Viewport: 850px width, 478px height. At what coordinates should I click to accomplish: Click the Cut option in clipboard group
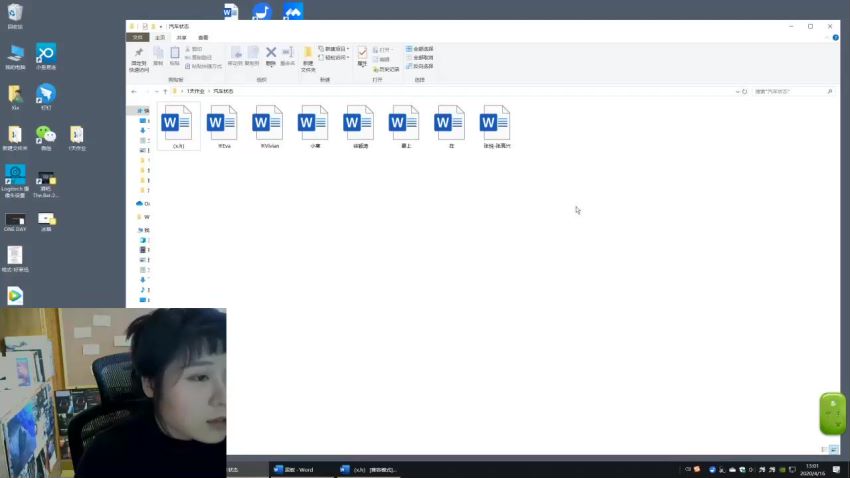pos(194,49)
